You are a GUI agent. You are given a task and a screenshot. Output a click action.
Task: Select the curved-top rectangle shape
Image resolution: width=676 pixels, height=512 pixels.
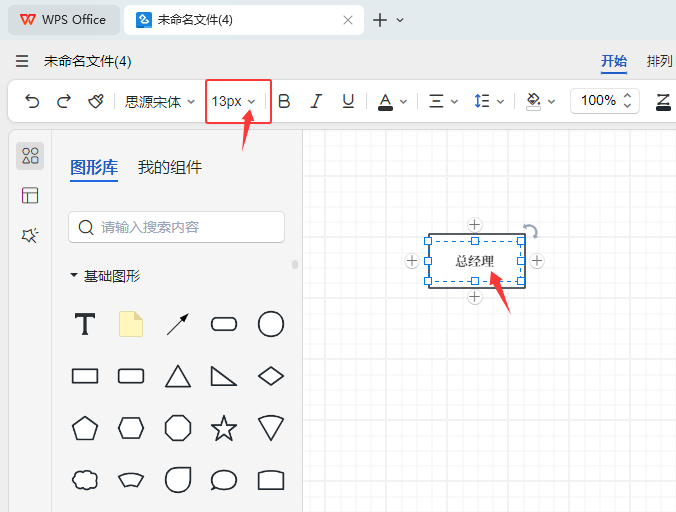pyautogui.click(x=271, y=480)
